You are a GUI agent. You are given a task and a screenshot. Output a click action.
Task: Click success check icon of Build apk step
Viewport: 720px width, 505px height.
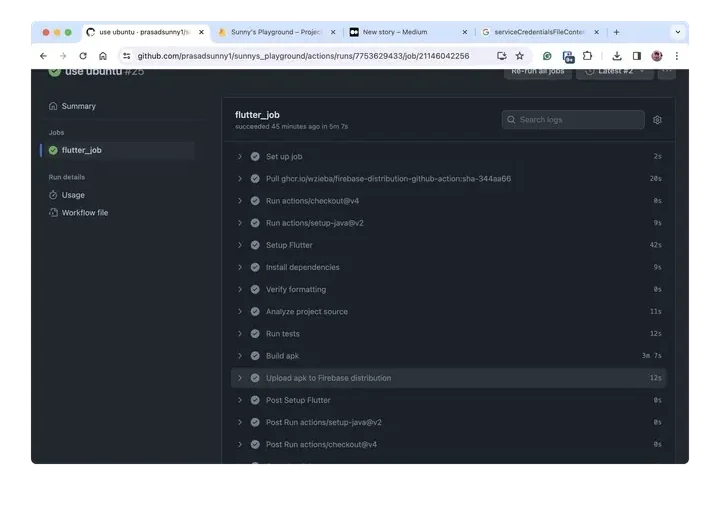[255, 356]
